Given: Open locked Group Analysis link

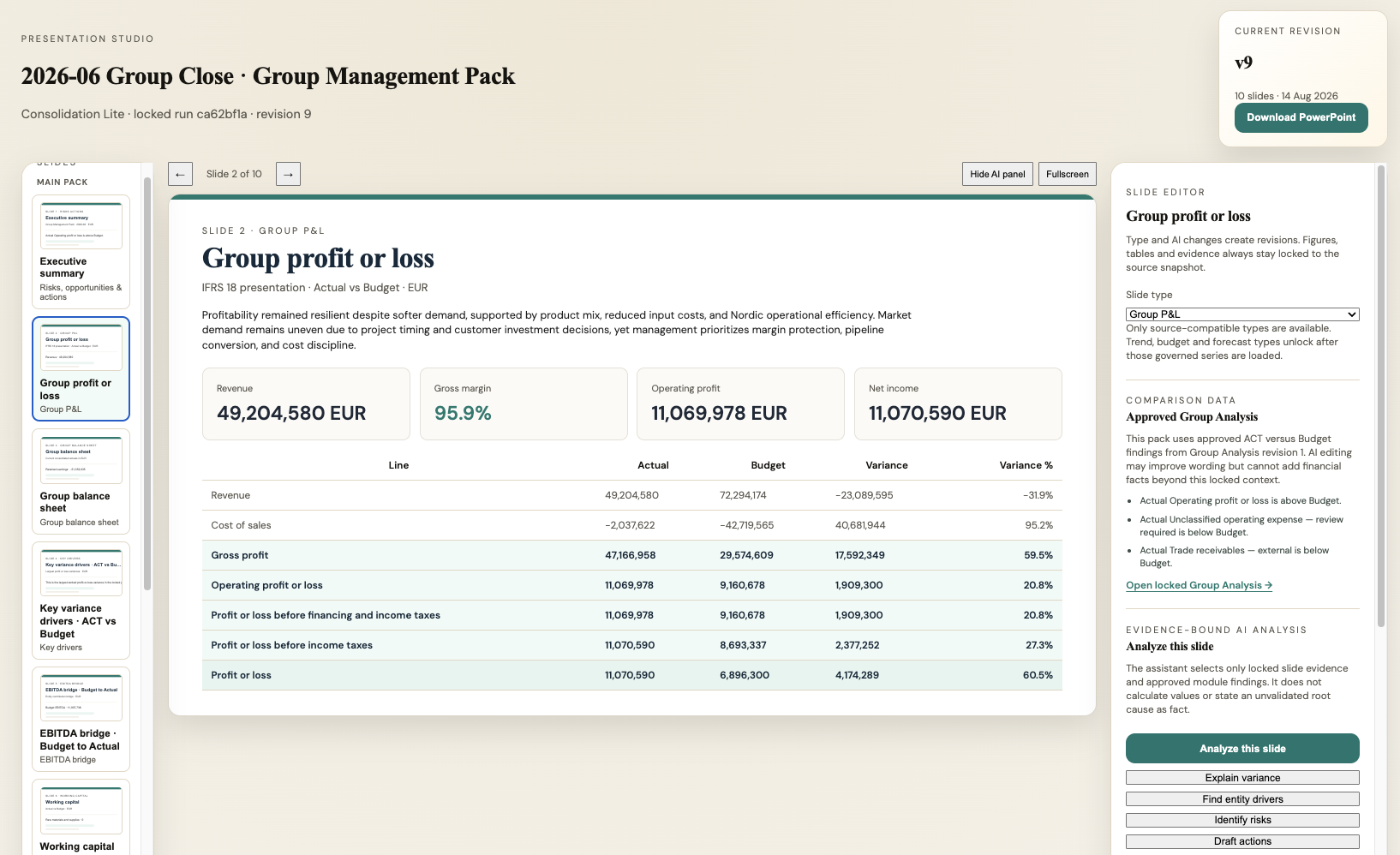Looking at the screenshot, I should click(x=1199, y=585).
